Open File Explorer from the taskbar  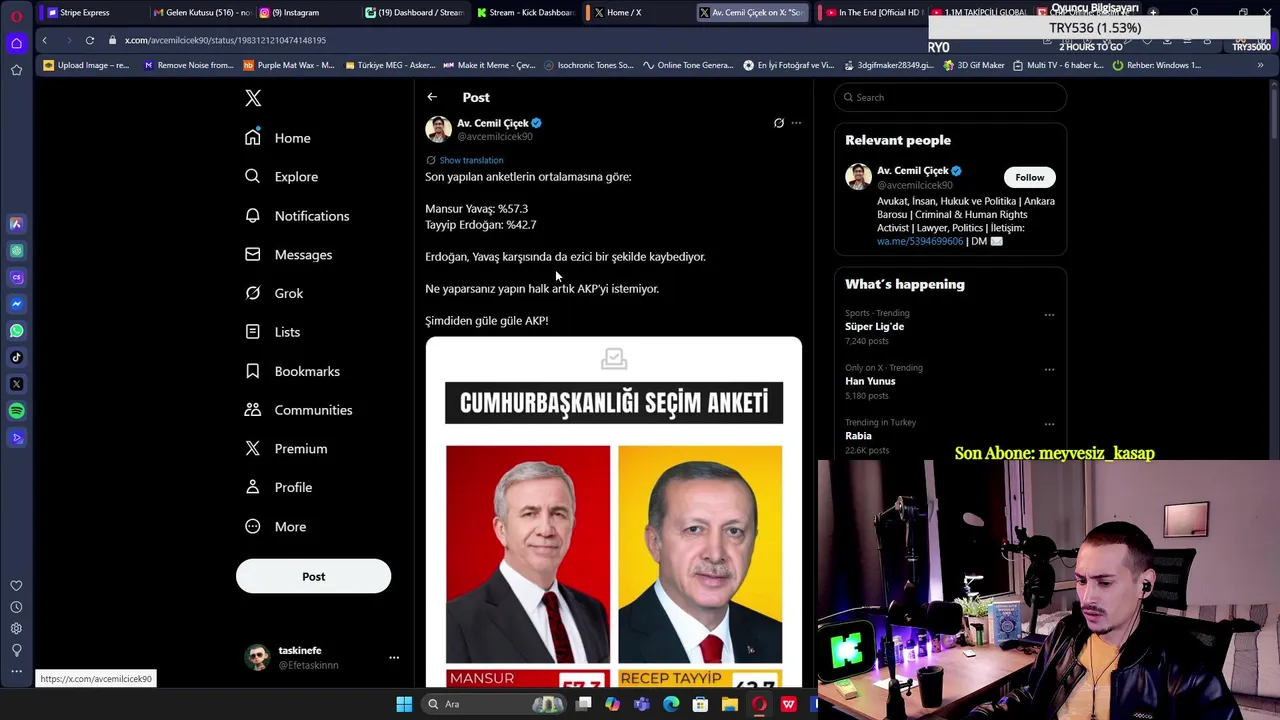pos(730,704)
